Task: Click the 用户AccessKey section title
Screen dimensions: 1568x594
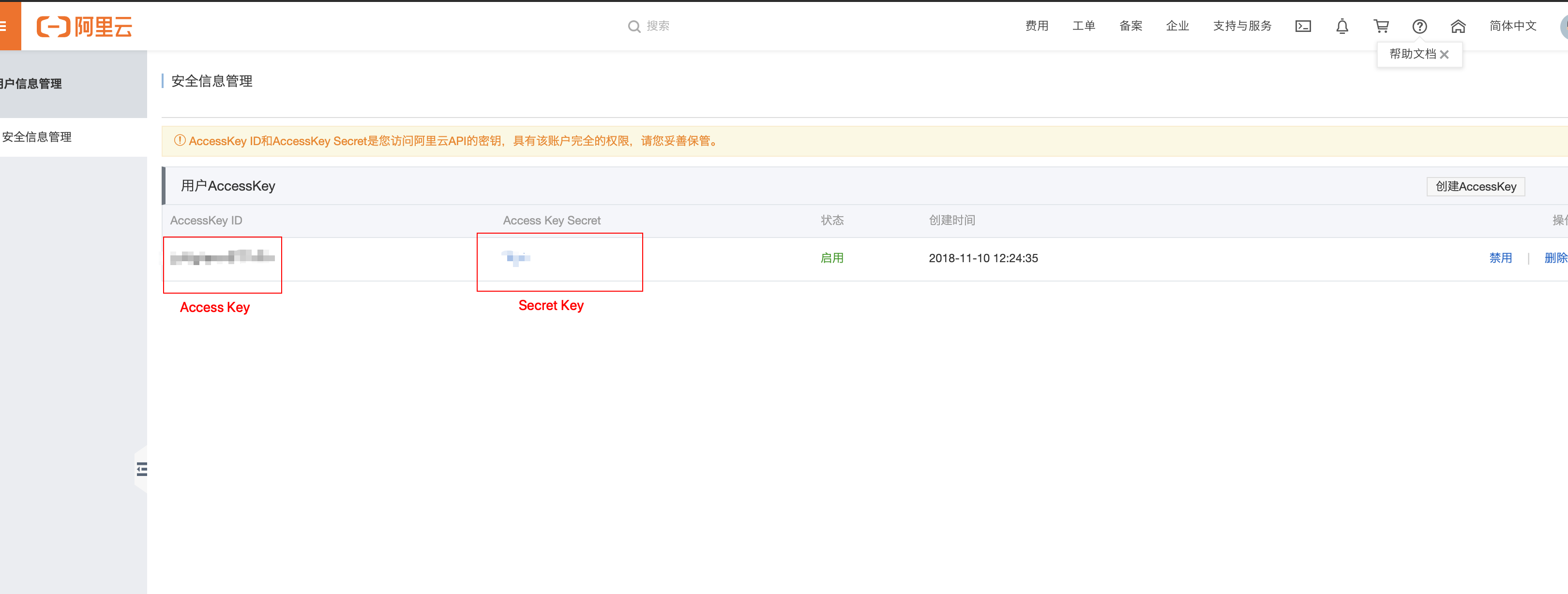Action: 227,186
